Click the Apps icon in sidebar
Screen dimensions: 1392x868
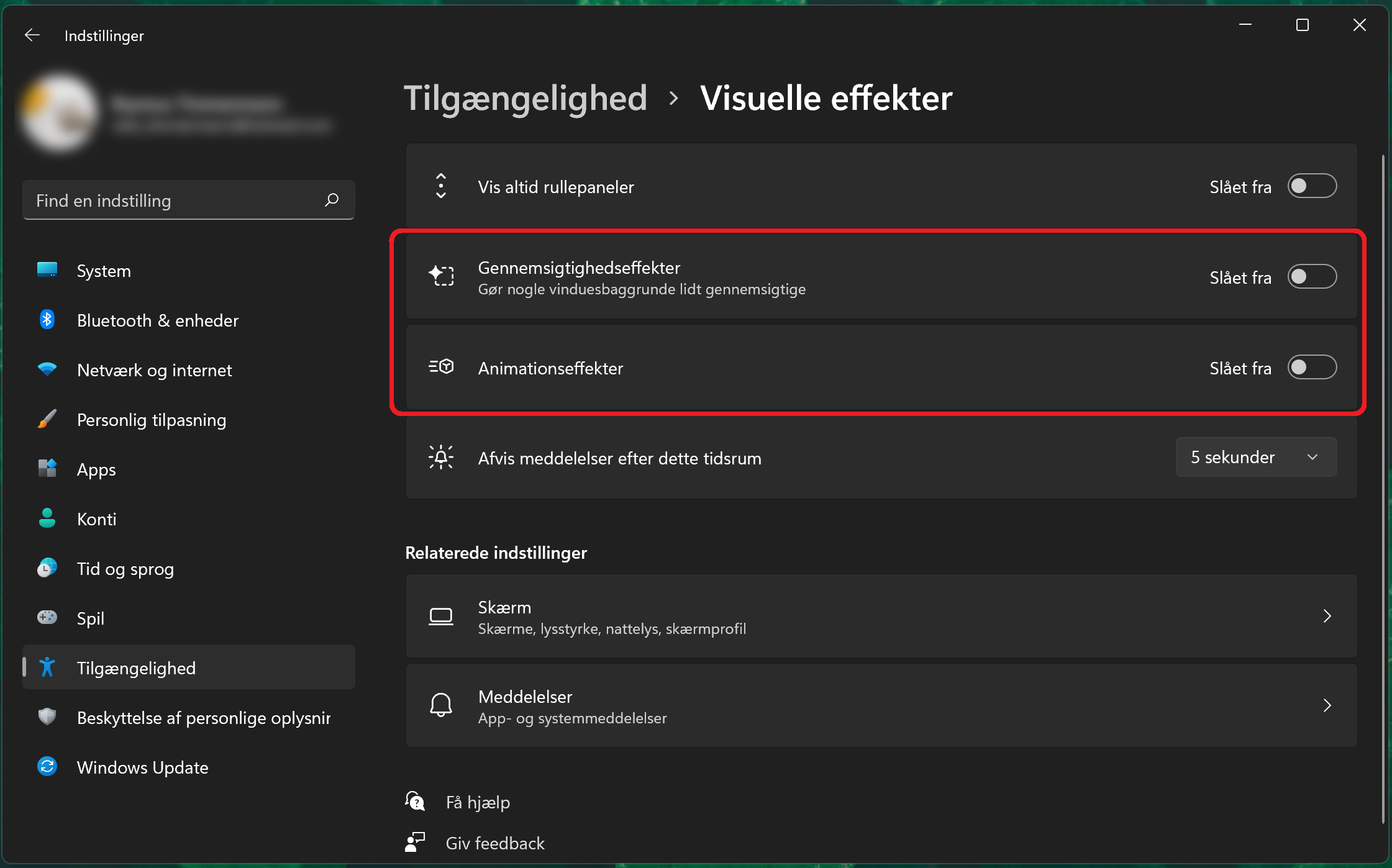(47, 469)
